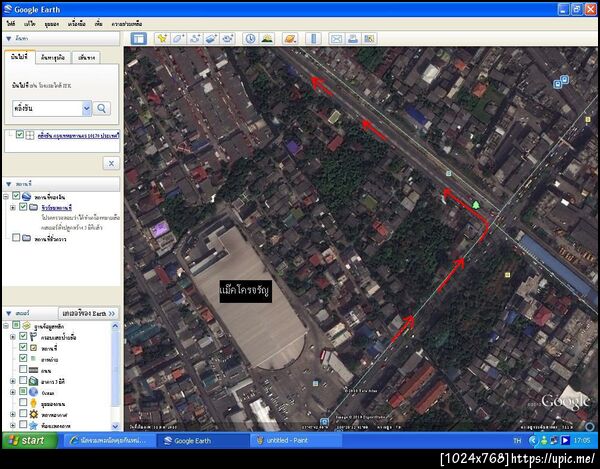Click the Record a Tour camera icon

point(228,39)
